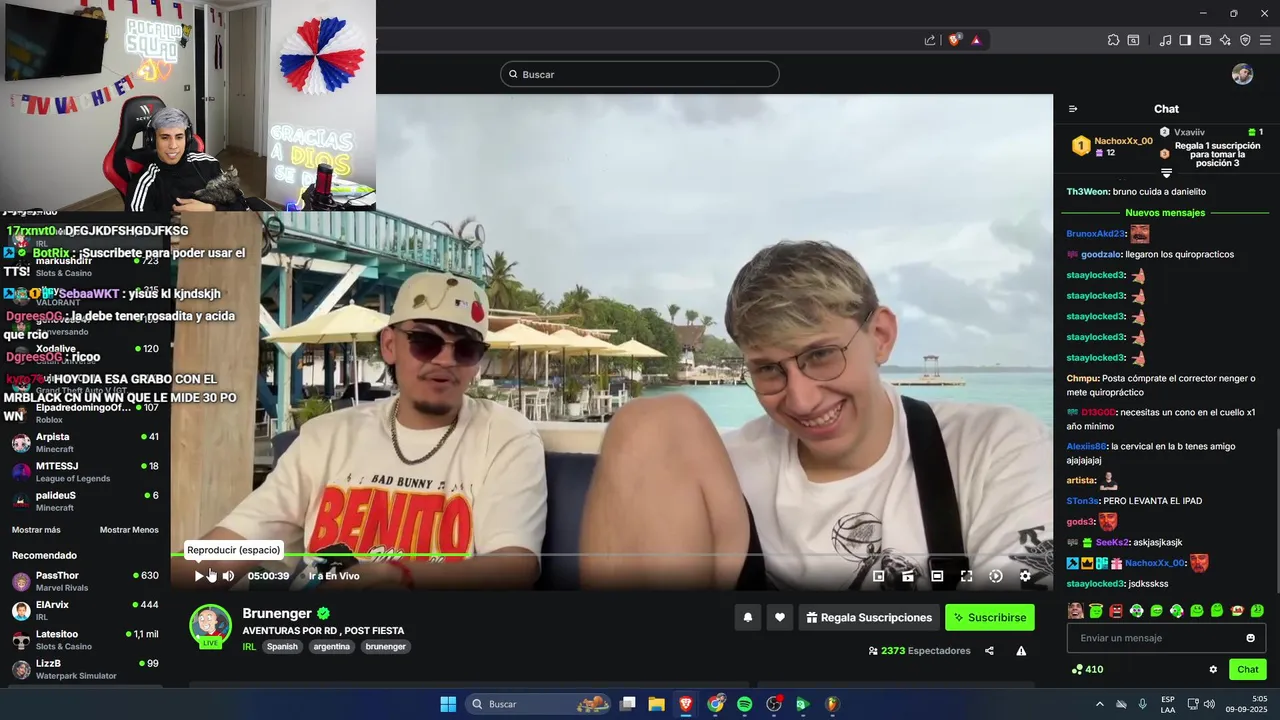Seek on the green video progress bar

612,554
